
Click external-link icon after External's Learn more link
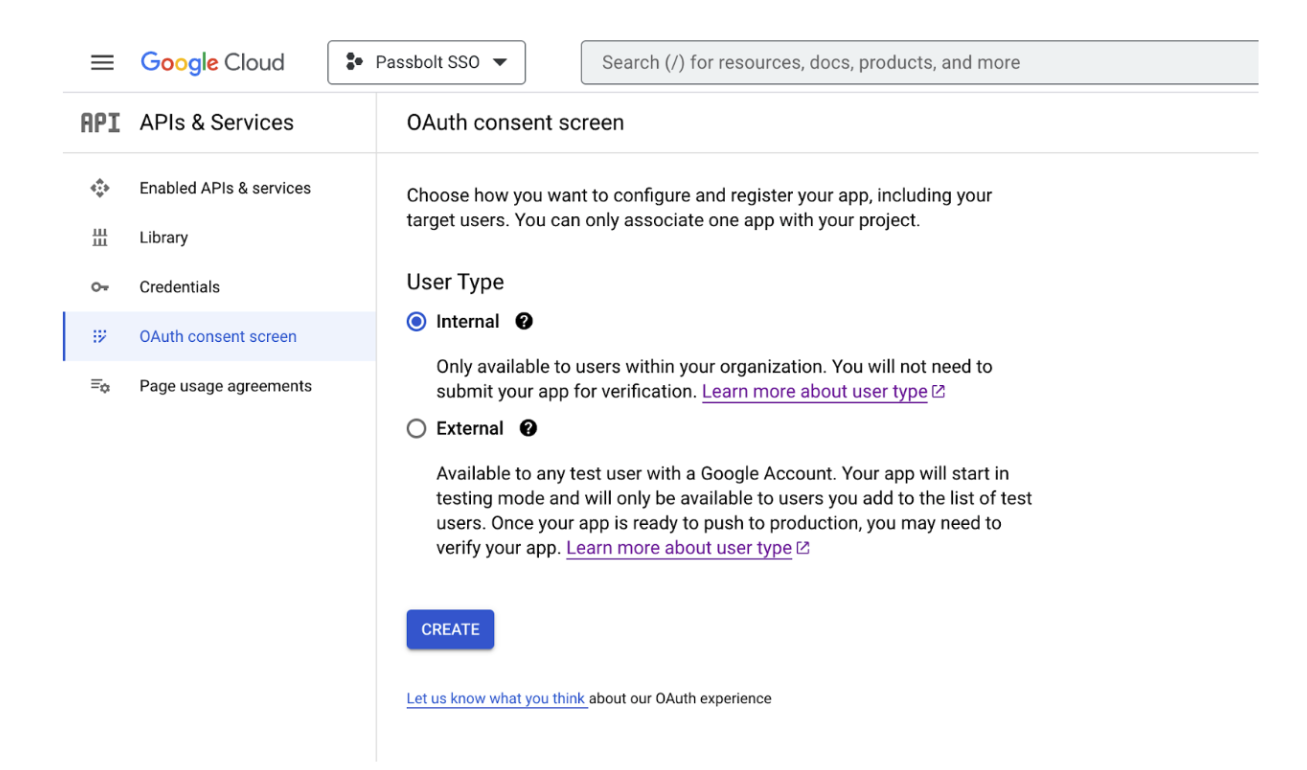802,548
